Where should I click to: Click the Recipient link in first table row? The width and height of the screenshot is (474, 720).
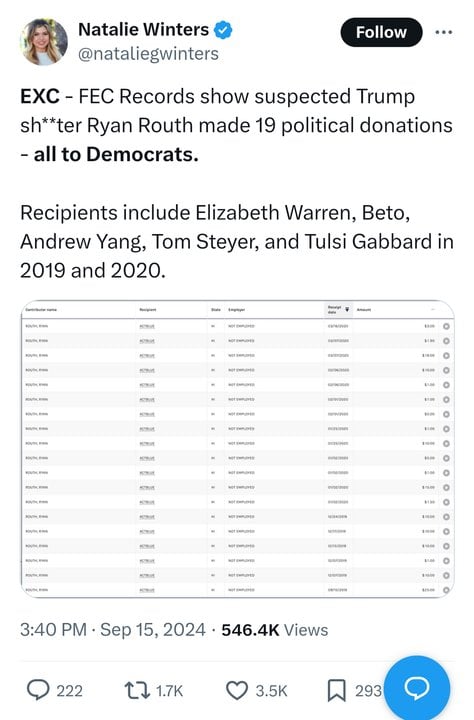point(147,326)
